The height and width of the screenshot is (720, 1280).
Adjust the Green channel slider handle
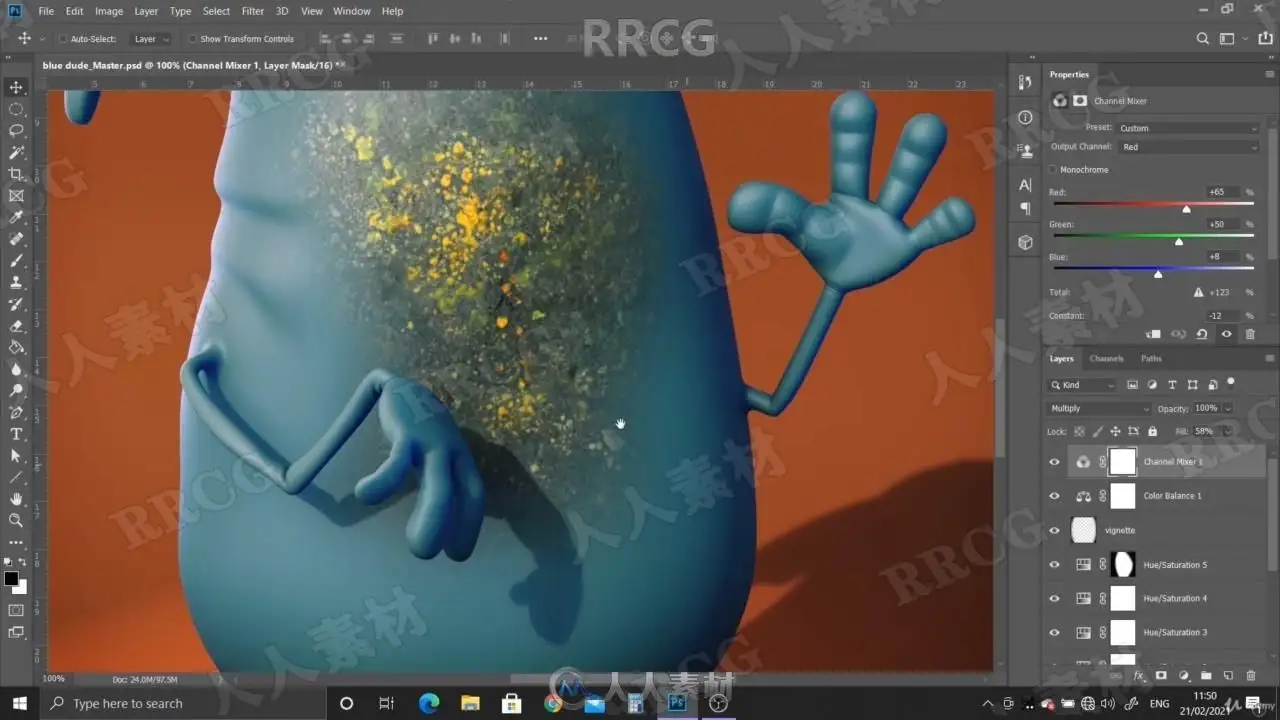[1178, 241]
